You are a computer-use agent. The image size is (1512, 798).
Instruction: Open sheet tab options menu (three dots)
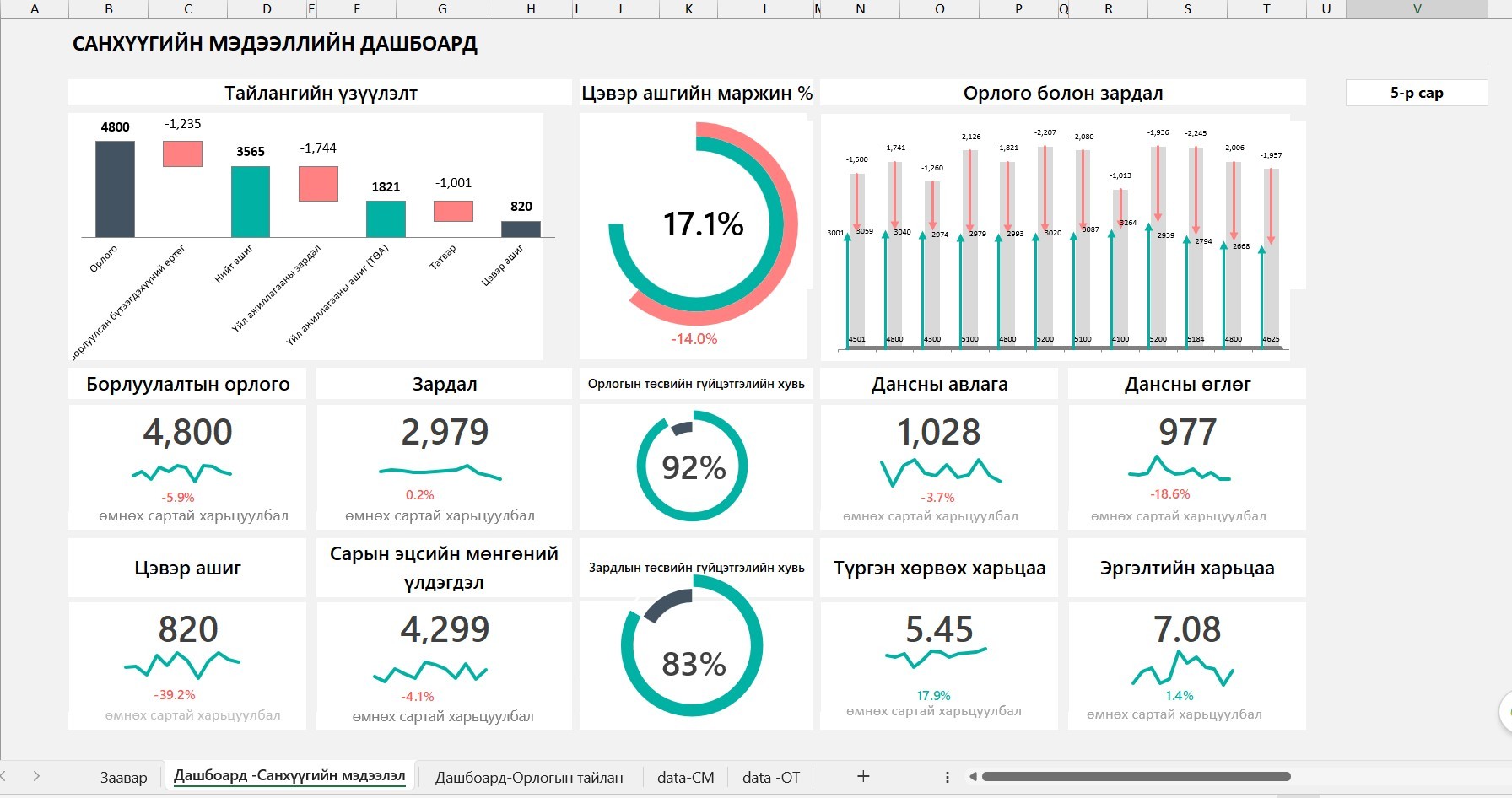tap(948, 777)
